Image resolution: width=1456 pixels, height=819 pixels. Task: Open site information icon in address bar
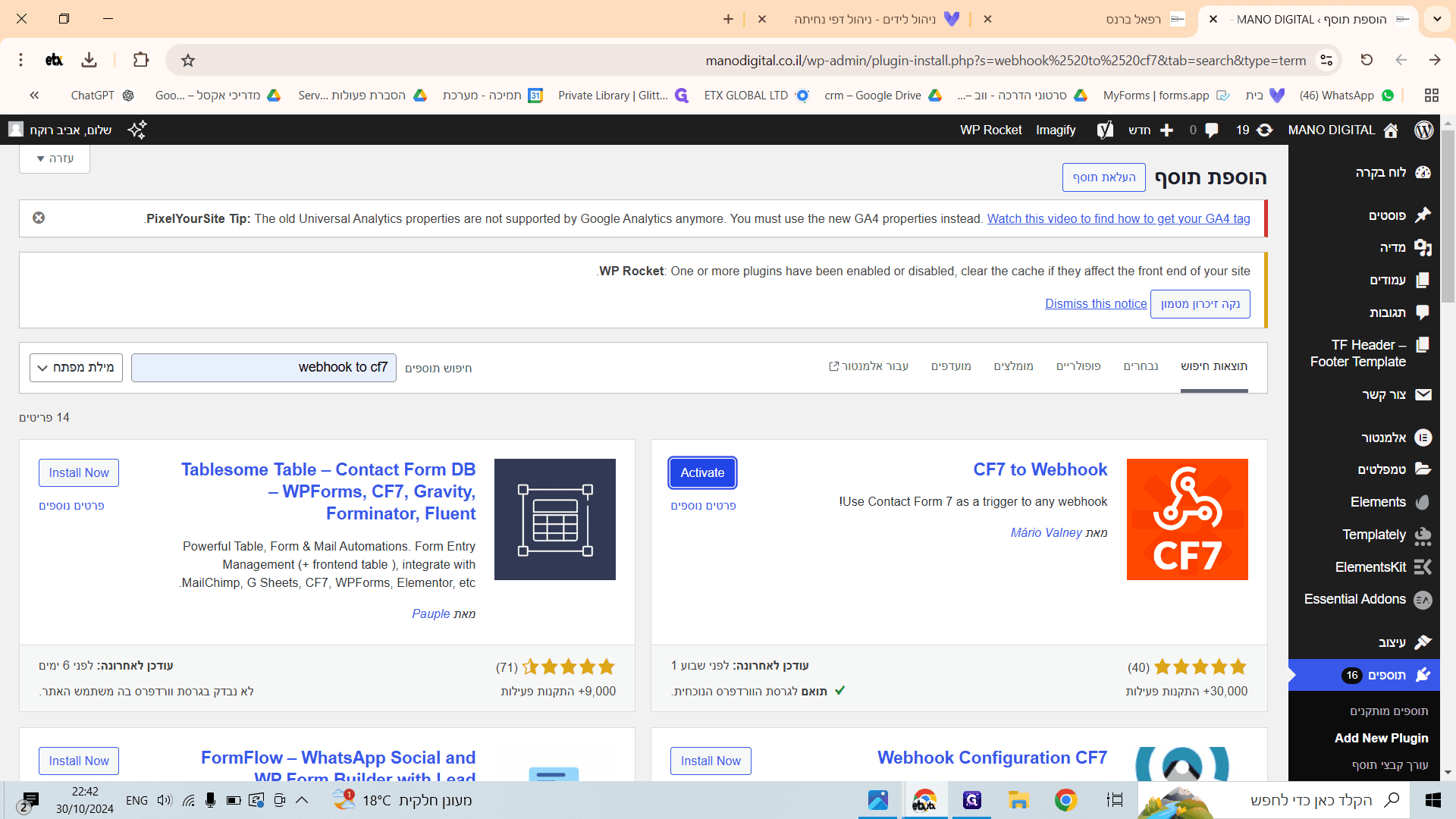click(1326, 60)
